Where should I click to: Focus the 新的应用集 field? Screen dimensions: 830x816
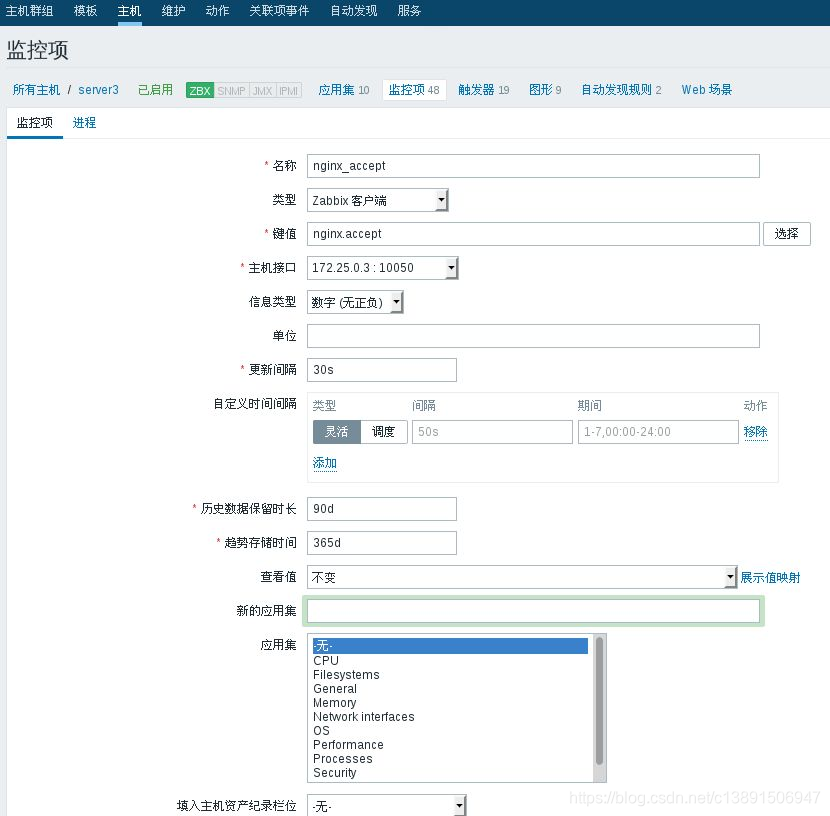[533, 611]
